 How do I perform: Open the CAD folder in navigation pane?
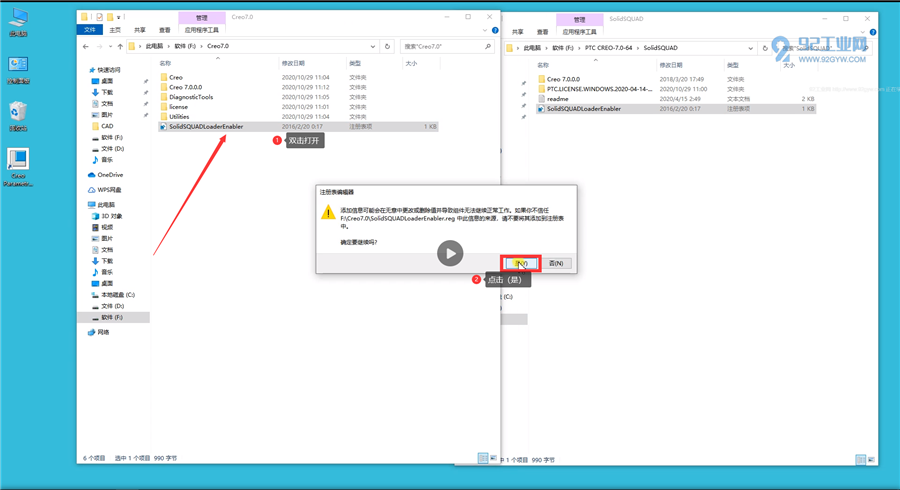(107, 126)
